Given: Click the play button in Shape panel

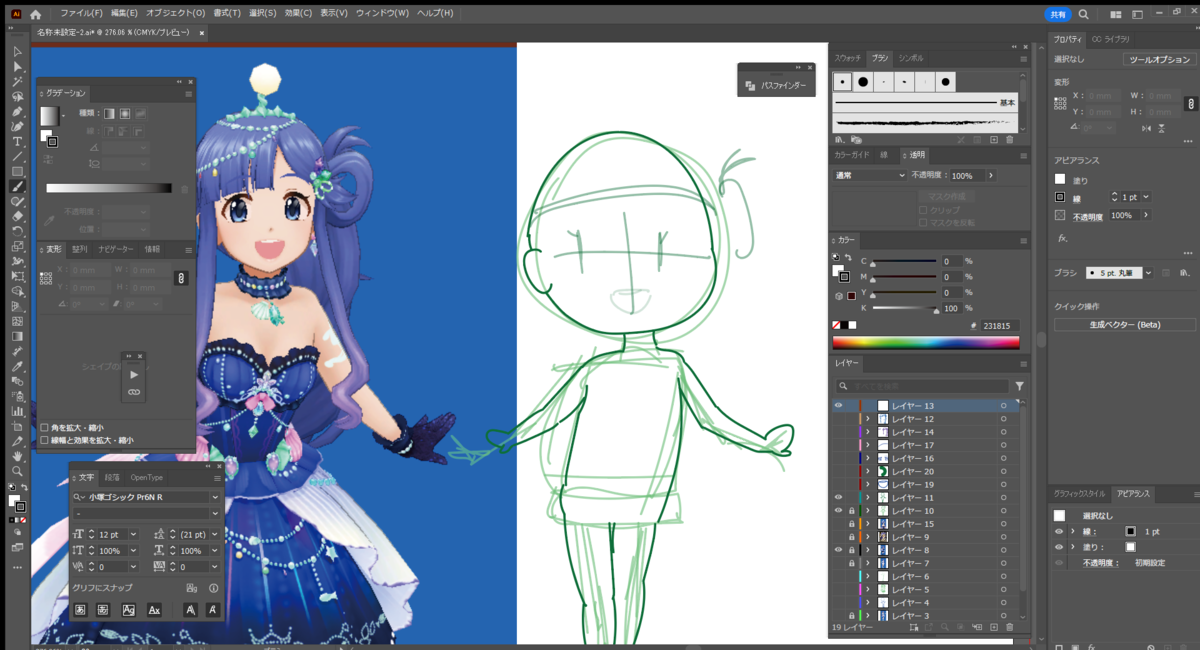Looking at the screenshot, I should click(134, 374).
